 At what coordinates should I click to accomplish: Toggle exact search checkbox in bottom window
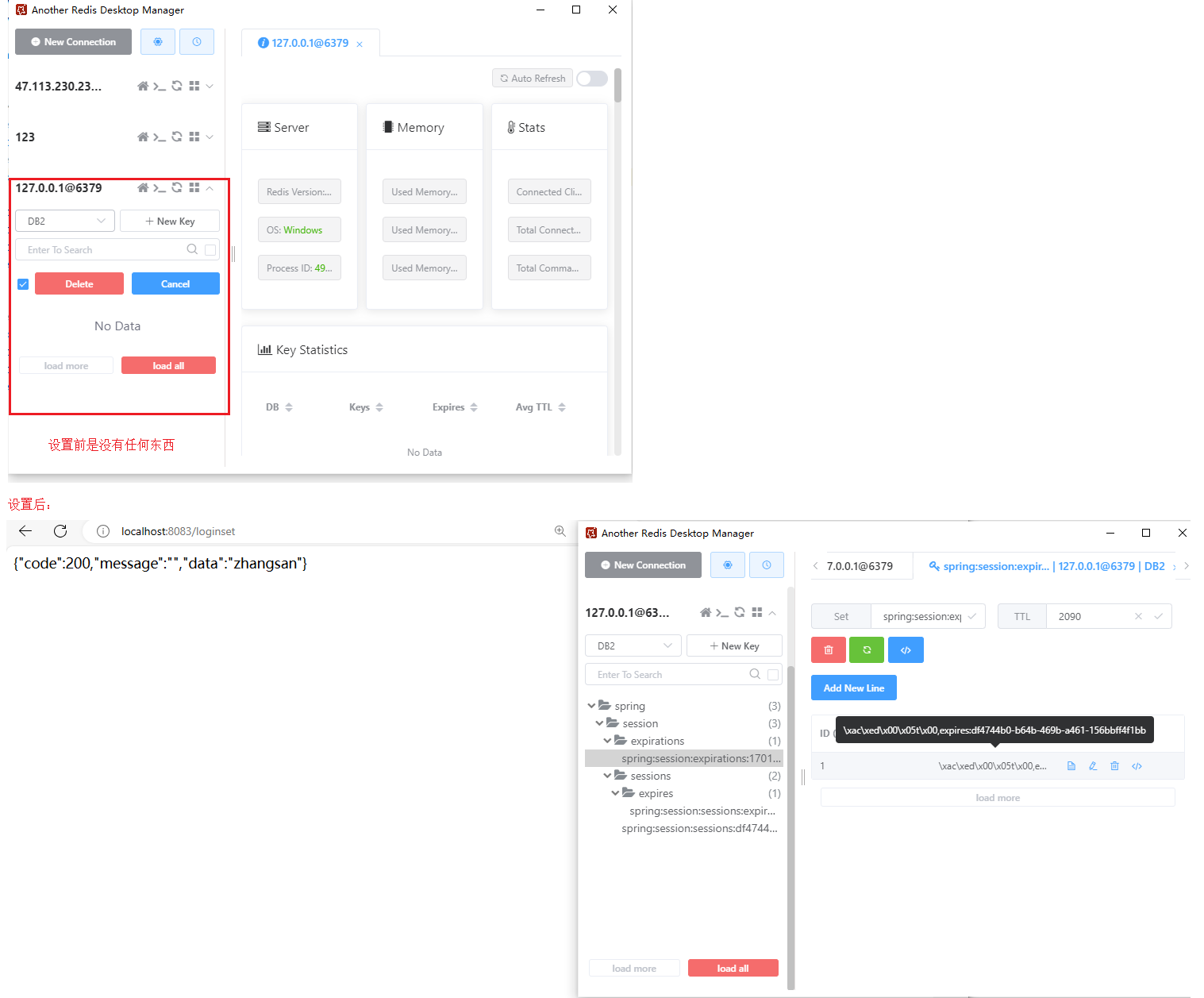click(x=773, y=675)
